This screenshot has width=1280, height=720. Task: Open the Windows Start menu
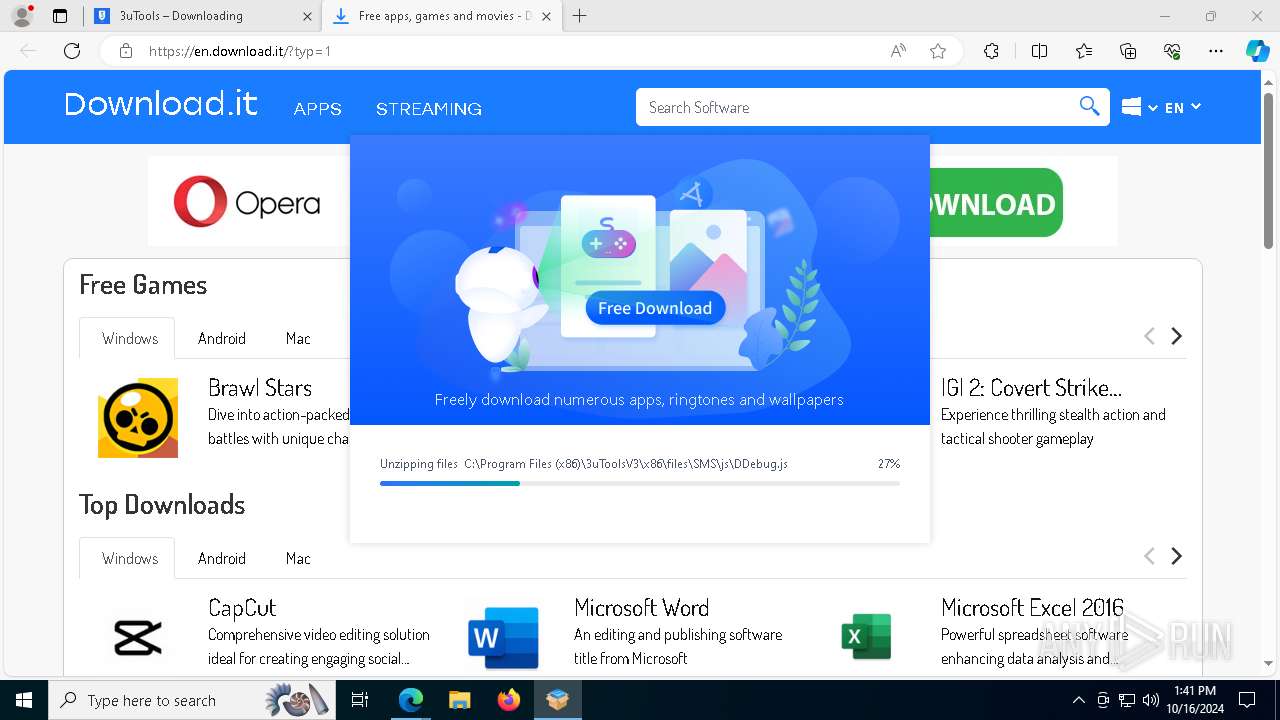click(x=24, y=700)
